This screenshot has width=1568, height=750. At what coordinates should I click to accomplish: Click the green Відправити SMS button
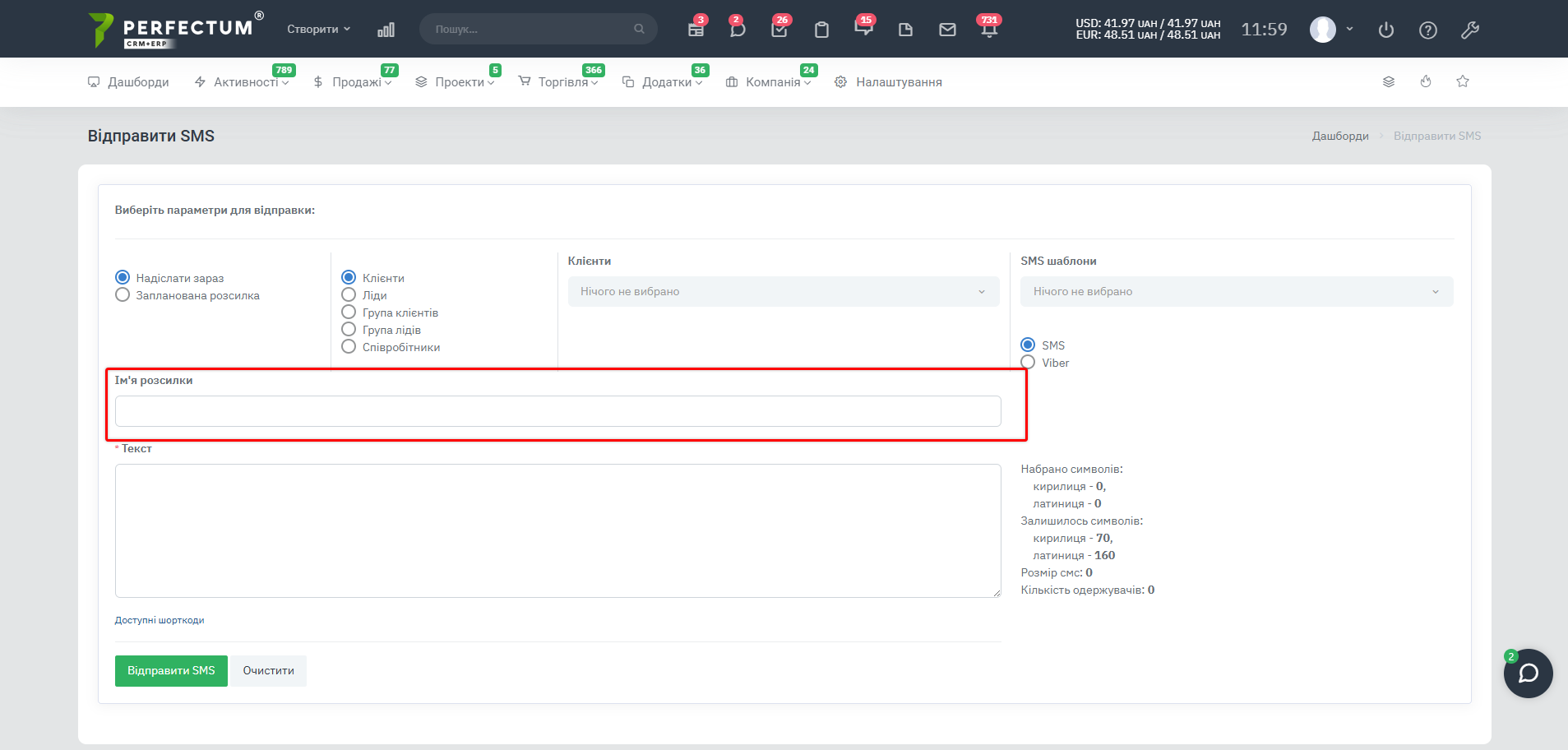click(171, 671)
